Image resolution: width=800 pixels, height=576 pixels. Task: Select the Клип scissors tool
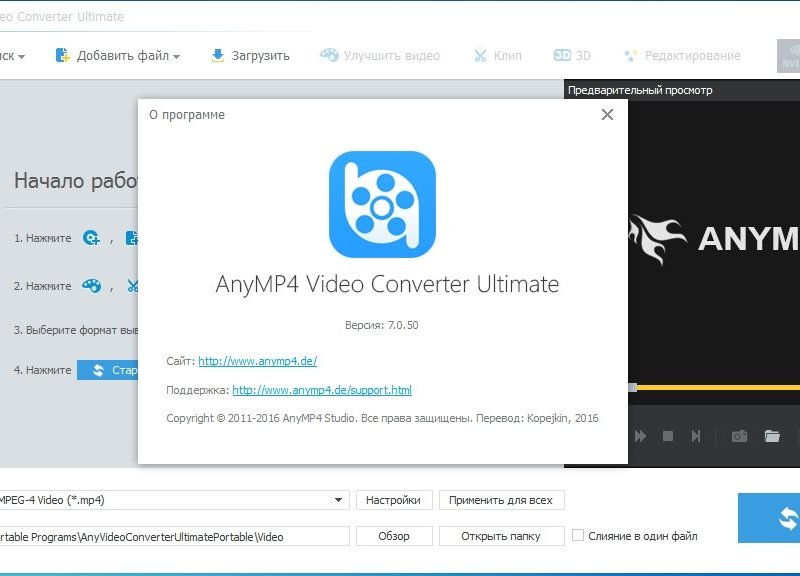coord(498,56)
